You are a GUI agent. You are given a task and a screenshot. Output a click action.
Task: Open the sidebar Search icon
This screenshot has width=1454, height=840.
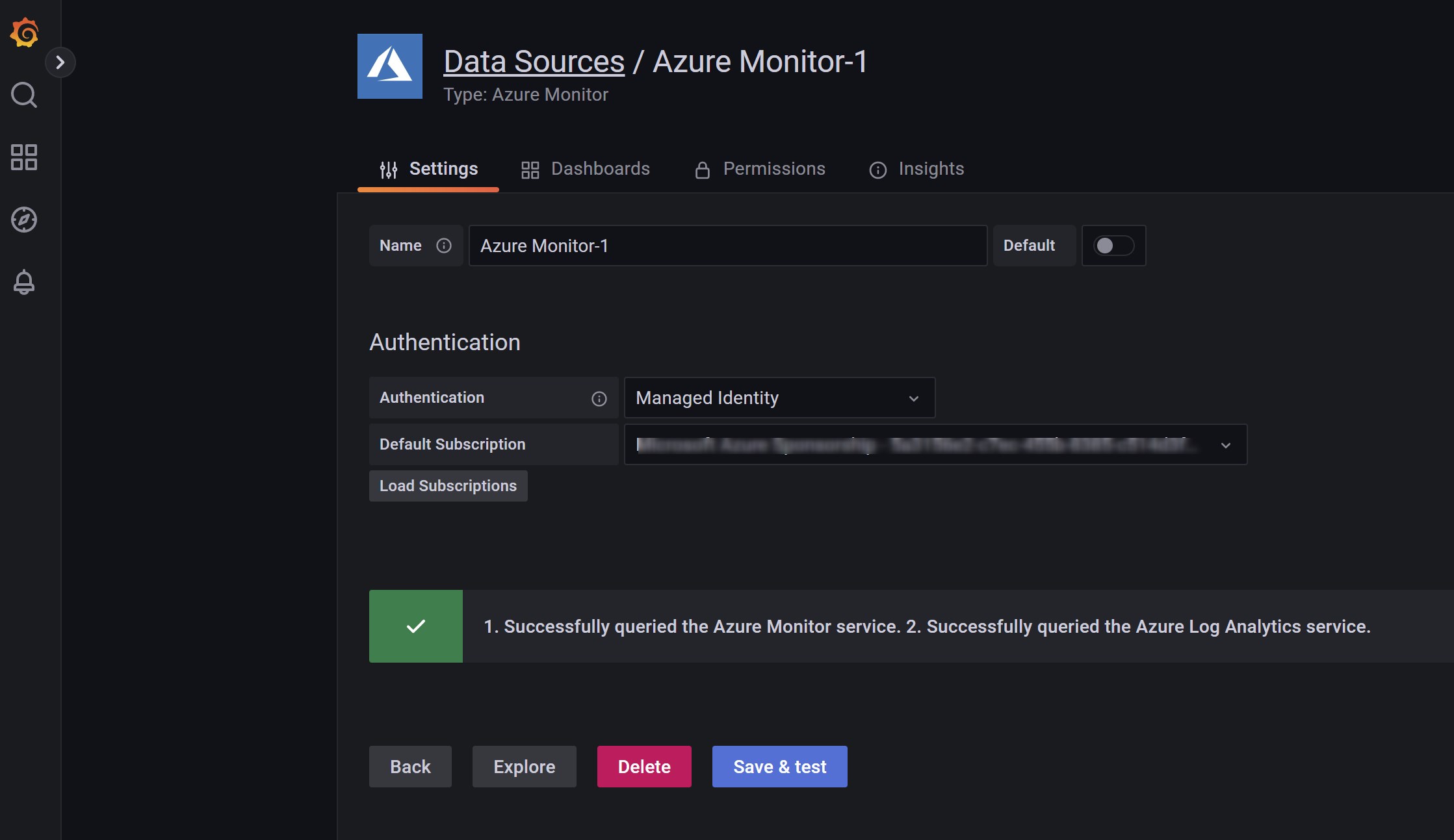[24, 95]
